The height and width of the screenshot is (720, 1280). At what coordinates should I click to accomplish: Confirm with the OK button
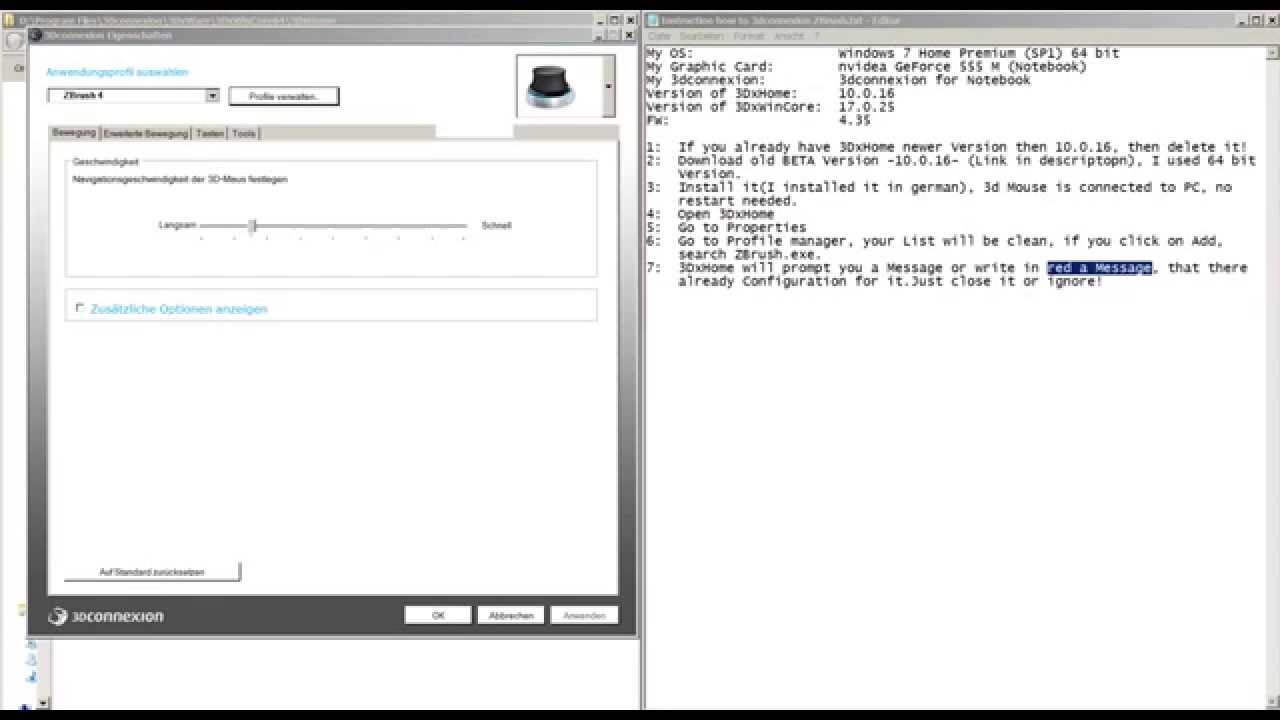coord(438,616)
